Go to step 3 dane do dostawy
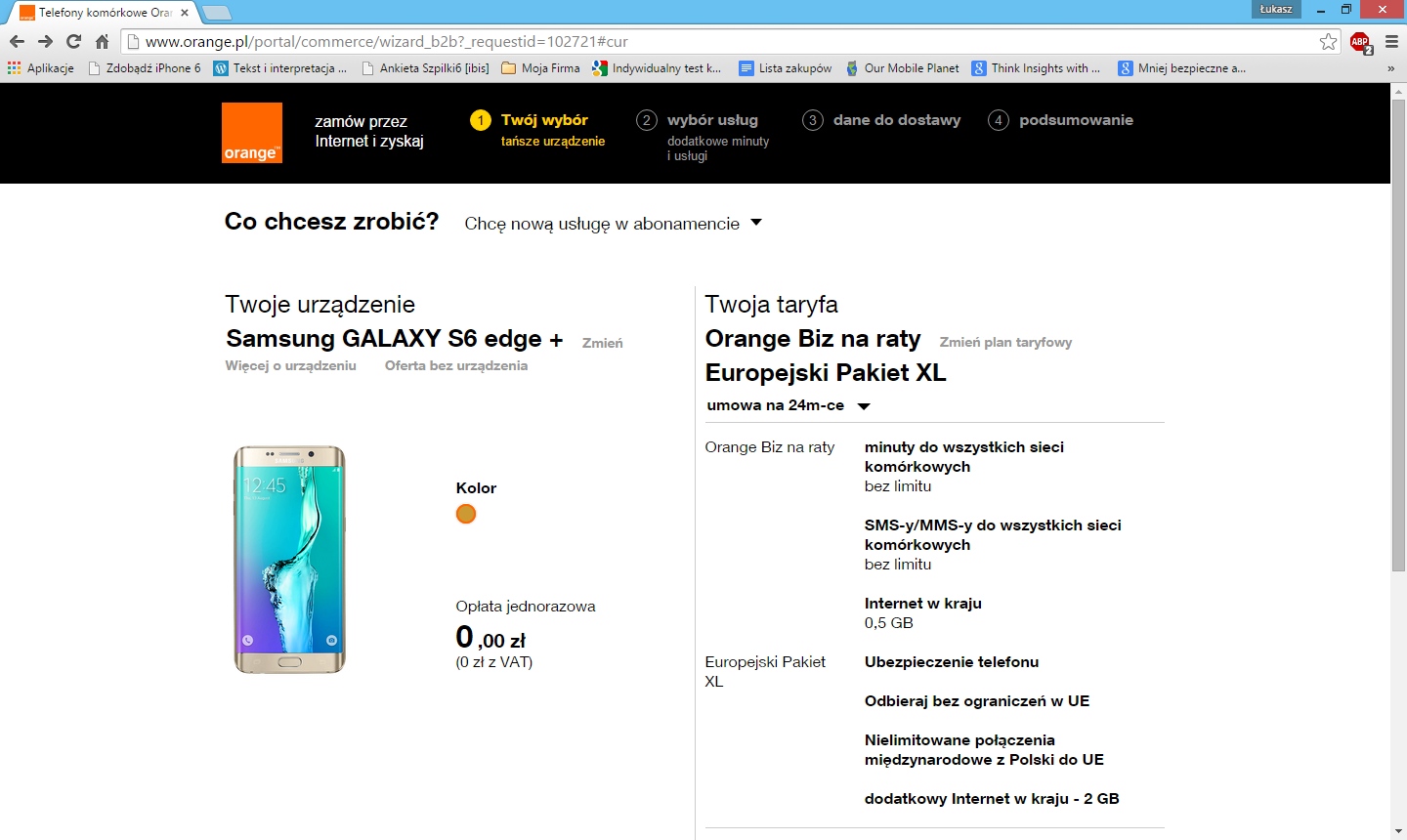 pyautogui.click(x=881, y=120)
